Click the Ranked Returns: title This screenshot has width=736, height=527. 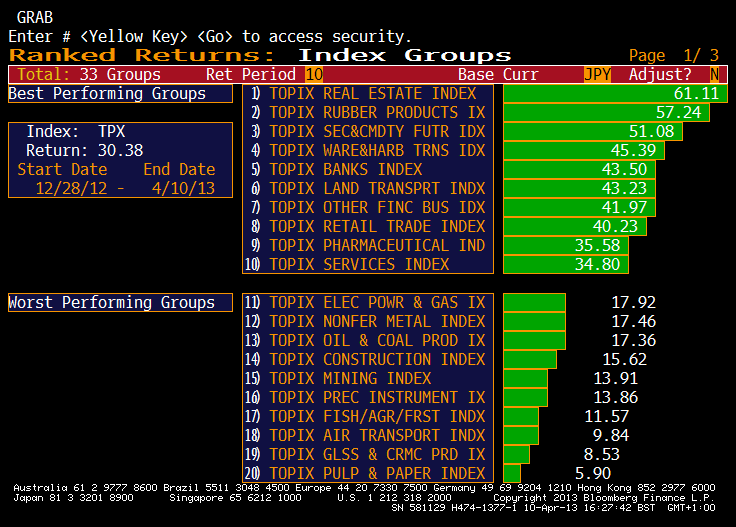click(x=142, y=55)
